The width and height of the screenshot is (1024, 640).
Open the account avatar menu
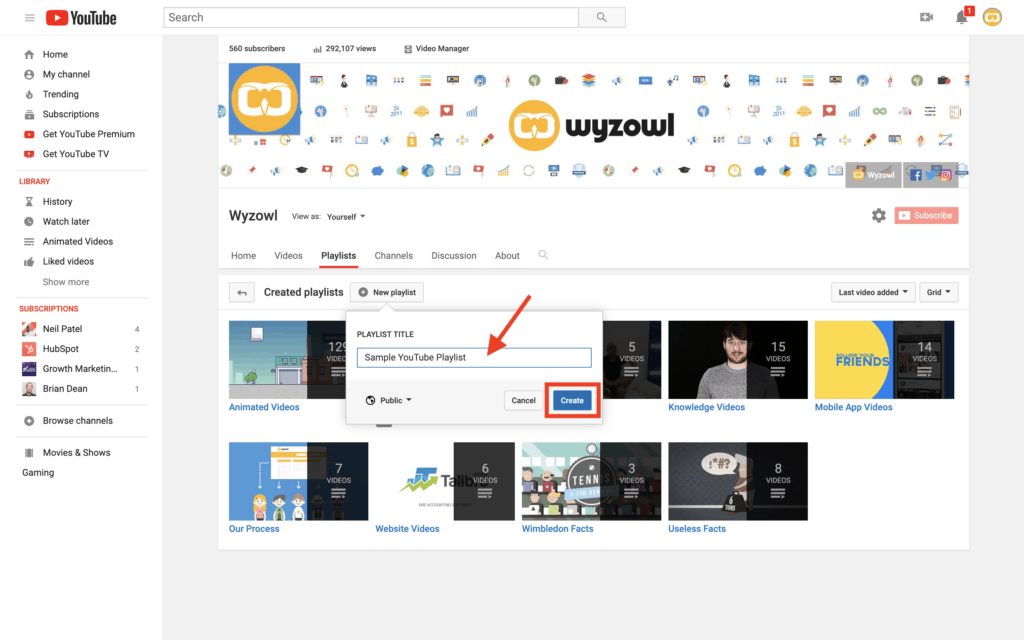[x=992, y=18]
